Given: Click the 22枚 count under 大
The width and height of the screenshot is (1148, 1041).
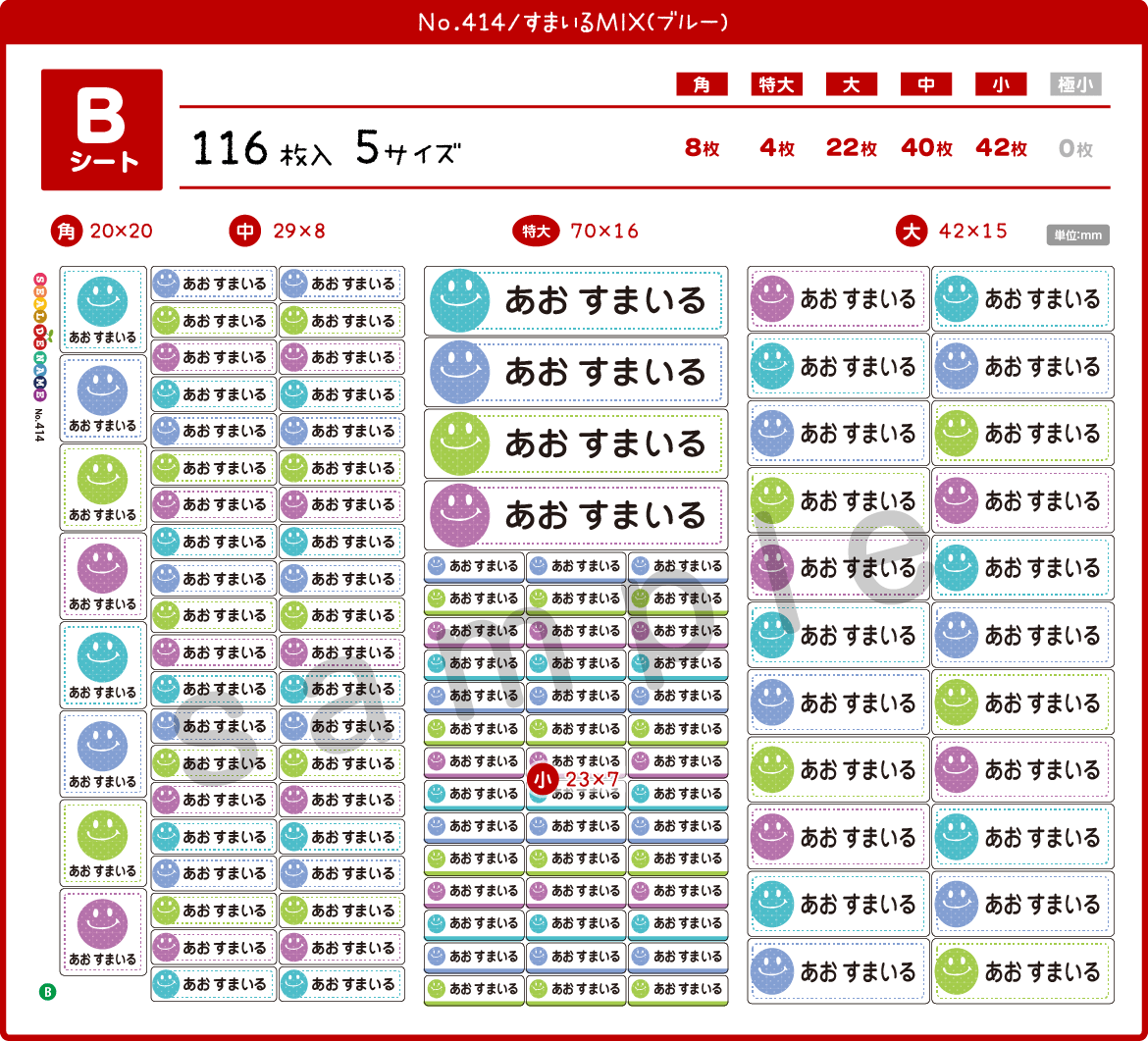Looking at the screenshot, I should (x=852, y=148).
